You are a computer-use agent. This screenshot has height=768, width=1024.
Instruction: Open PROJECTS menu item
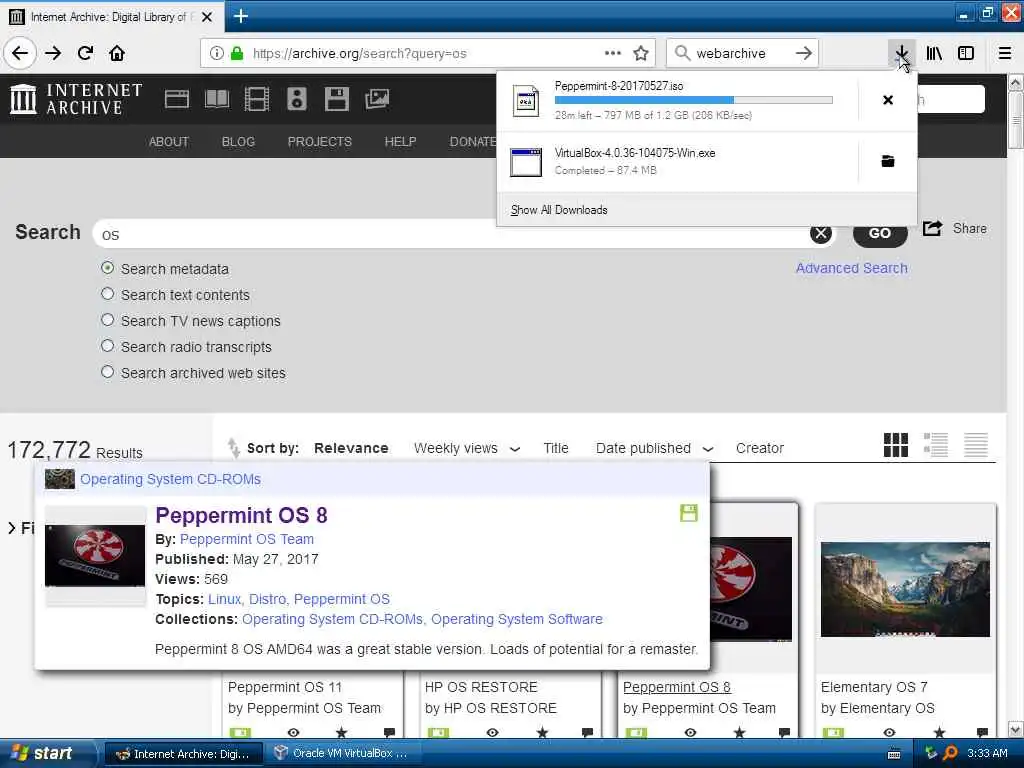click(319, 142)
